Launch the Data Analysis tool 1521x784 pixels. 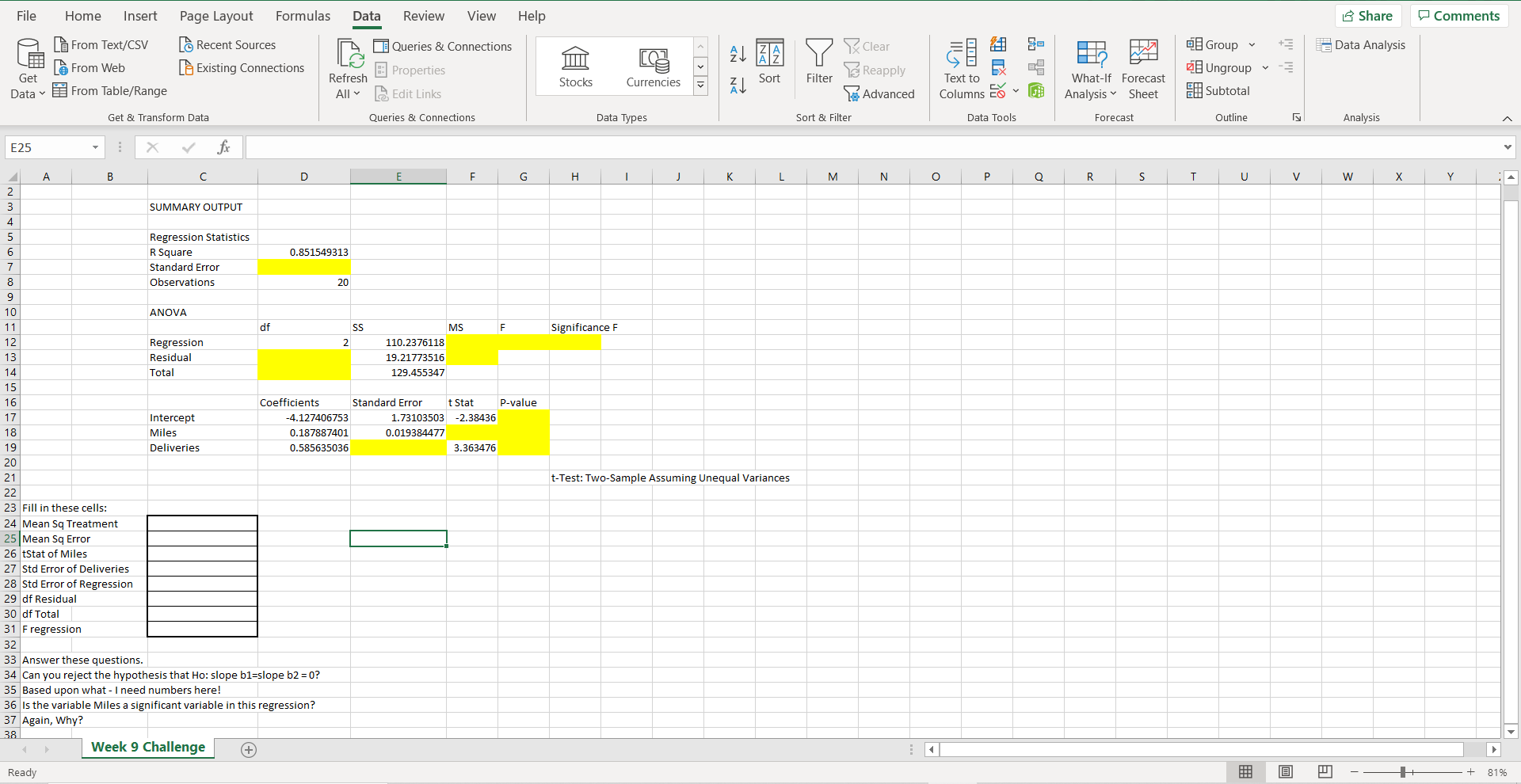click(1361, 45)
